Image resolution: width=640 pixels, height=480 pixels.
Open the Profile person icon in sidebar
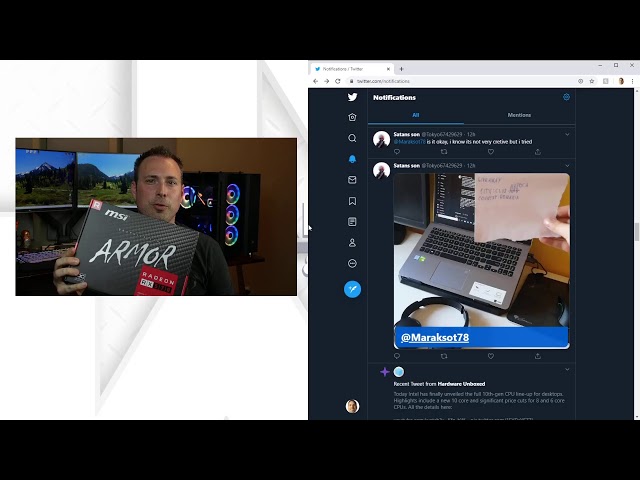(352, 243)
